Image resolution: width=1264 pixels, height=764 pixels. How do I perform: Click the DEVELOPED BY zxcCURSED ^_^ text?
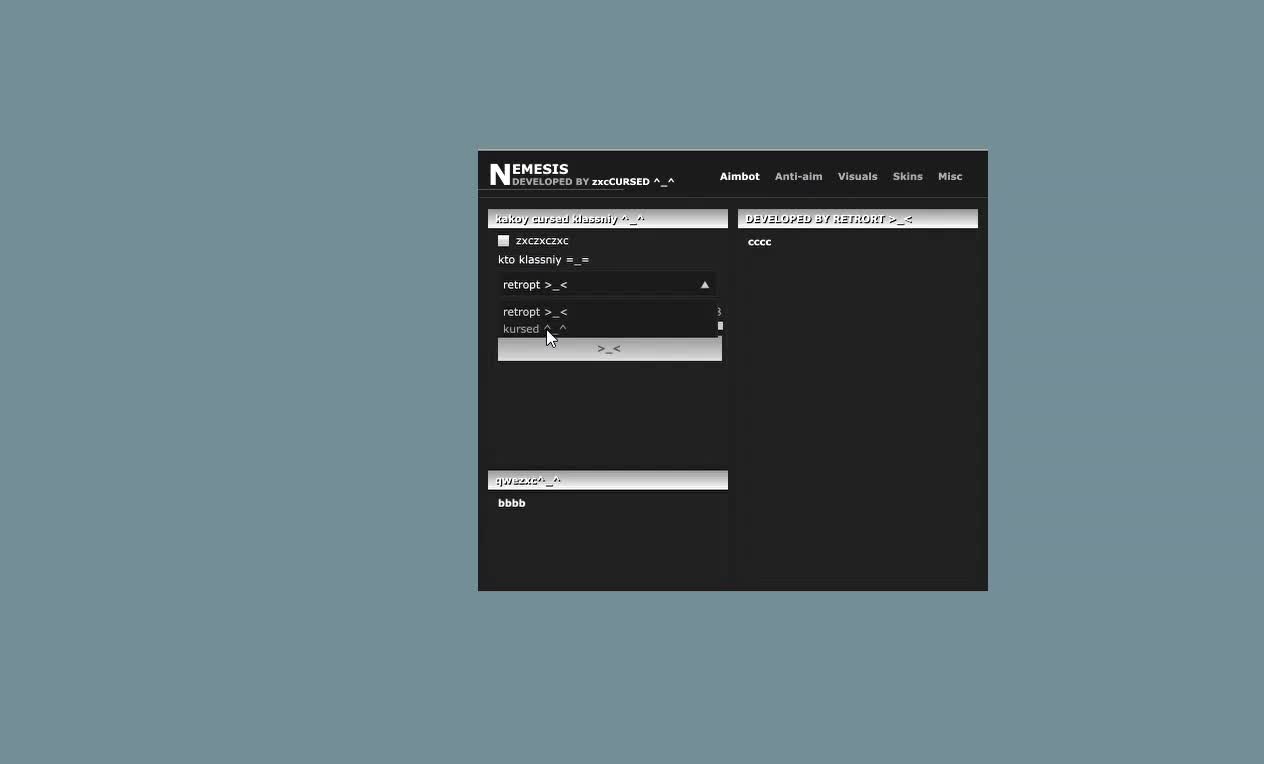point(591,182)
